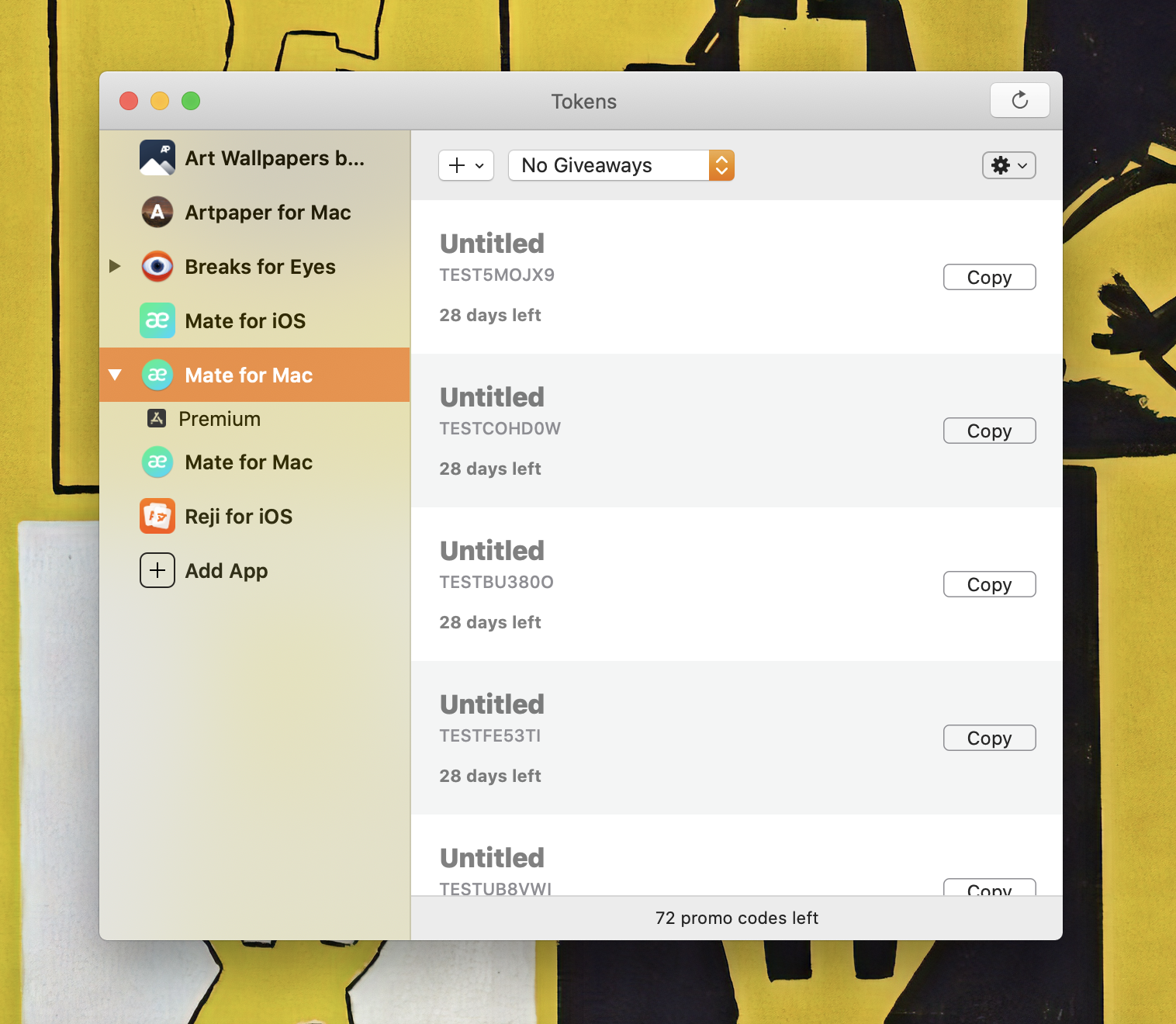
Task: Expand the Breaks for Eyes disclosure triangle
Action: 115,267
